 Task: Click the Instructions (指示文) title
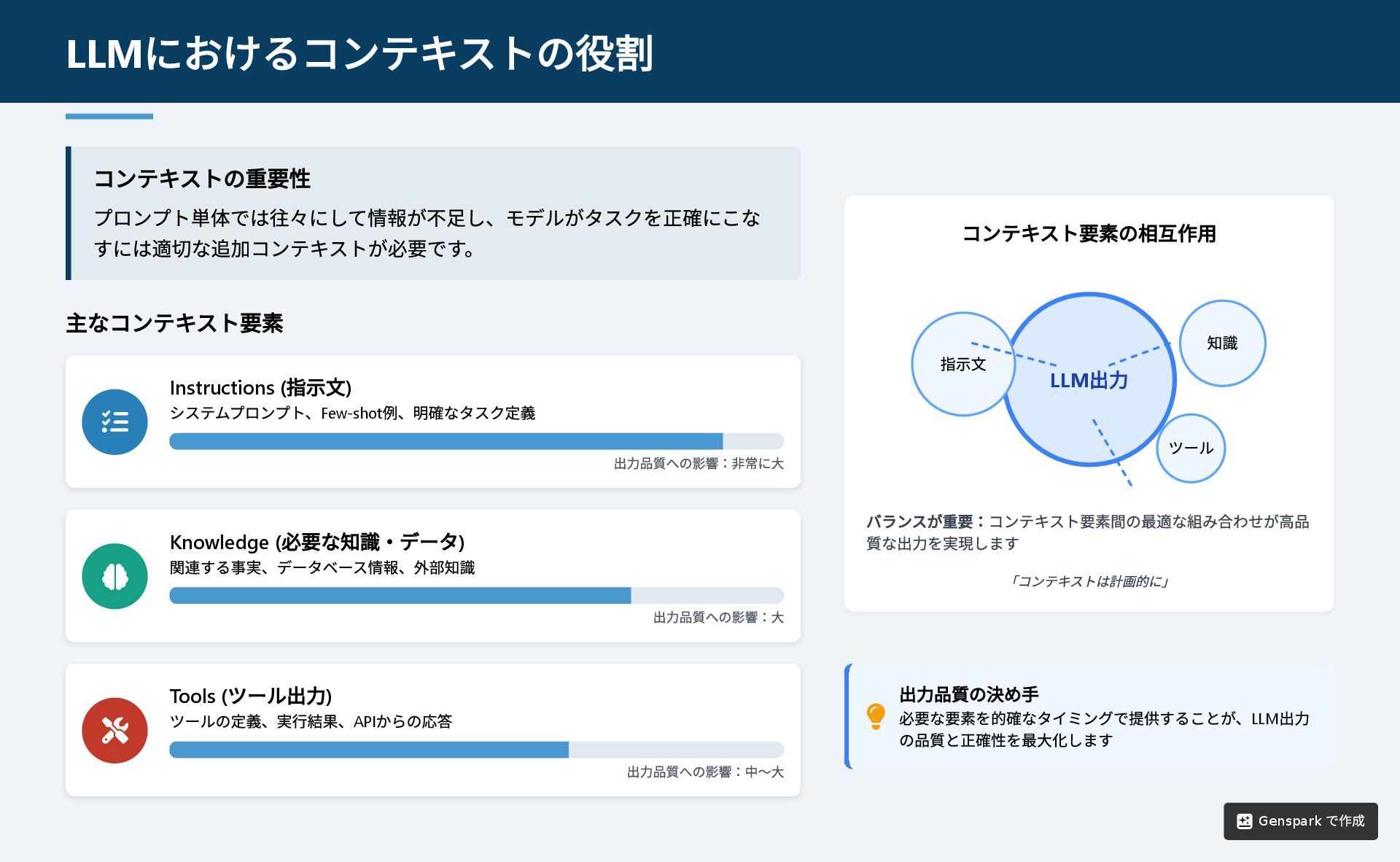[260, 387]
